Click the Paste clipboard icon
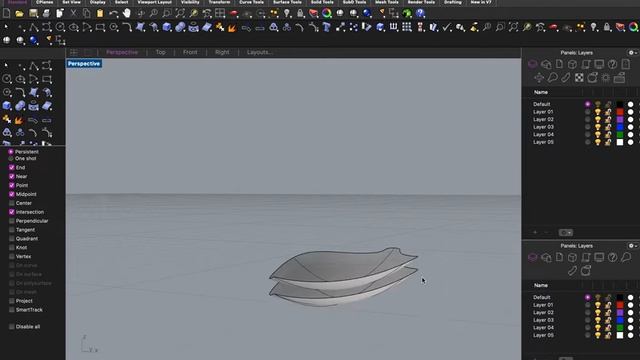 pyautogui.click(x=100, y=13)
